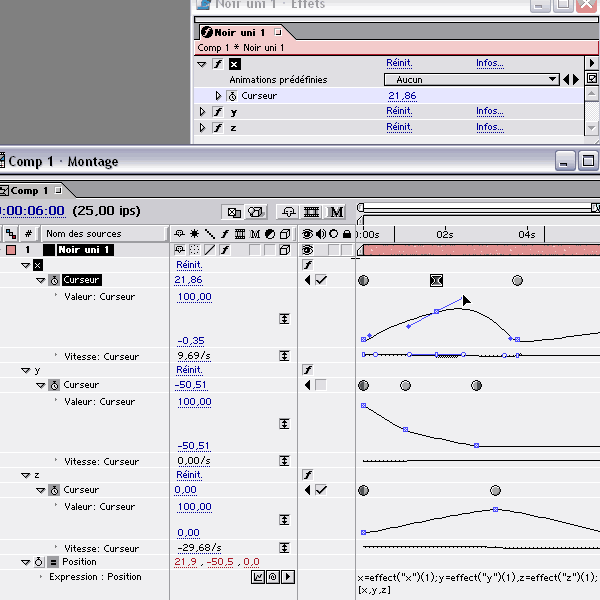This screenshot has height=600, width=600.
Task: Click the Curseur stopwatch in Effects panel
Action: (232, 96)
